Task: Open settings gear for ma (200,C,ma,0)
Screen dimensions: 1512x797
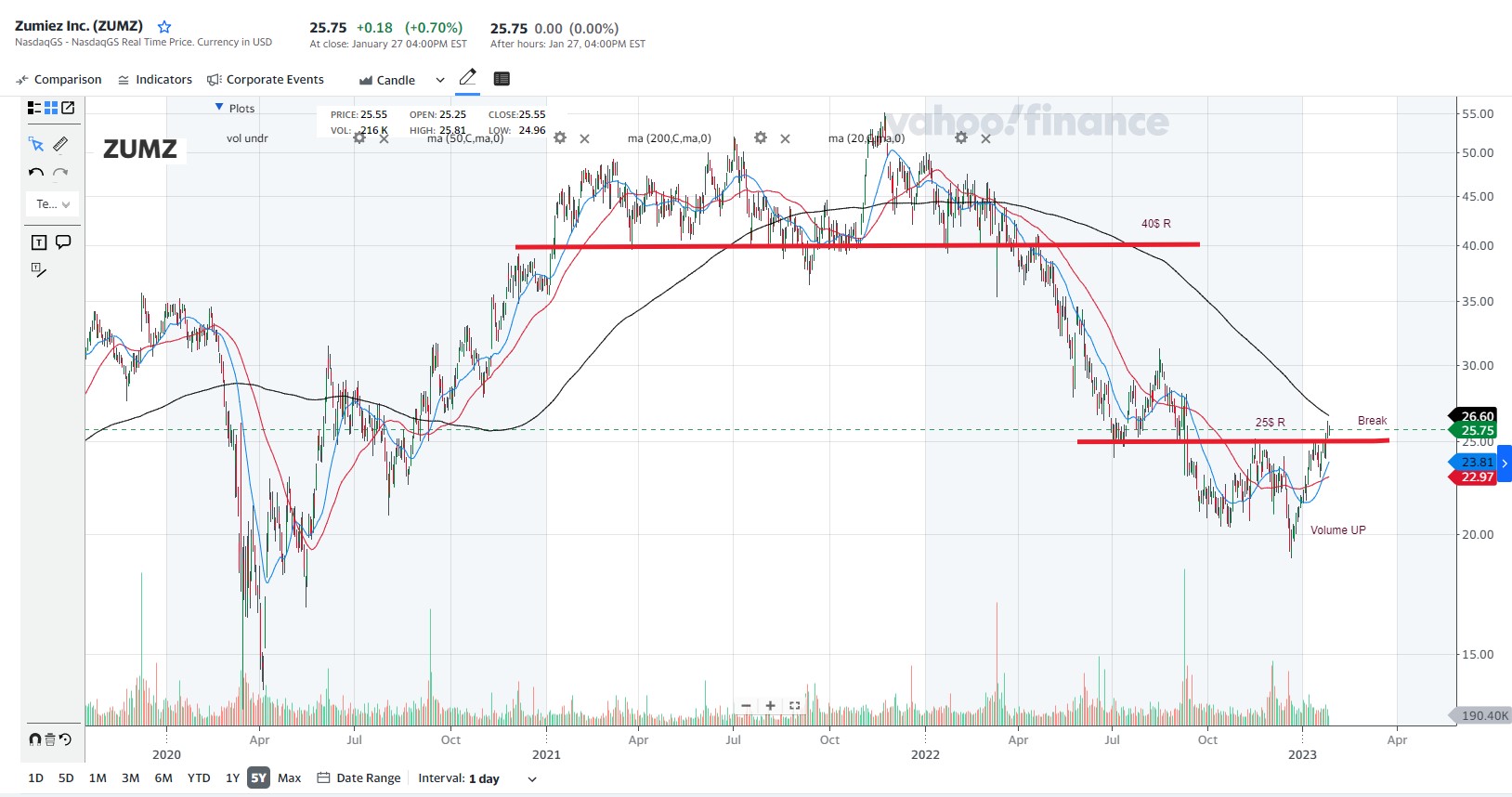Action: pos(761,138)
